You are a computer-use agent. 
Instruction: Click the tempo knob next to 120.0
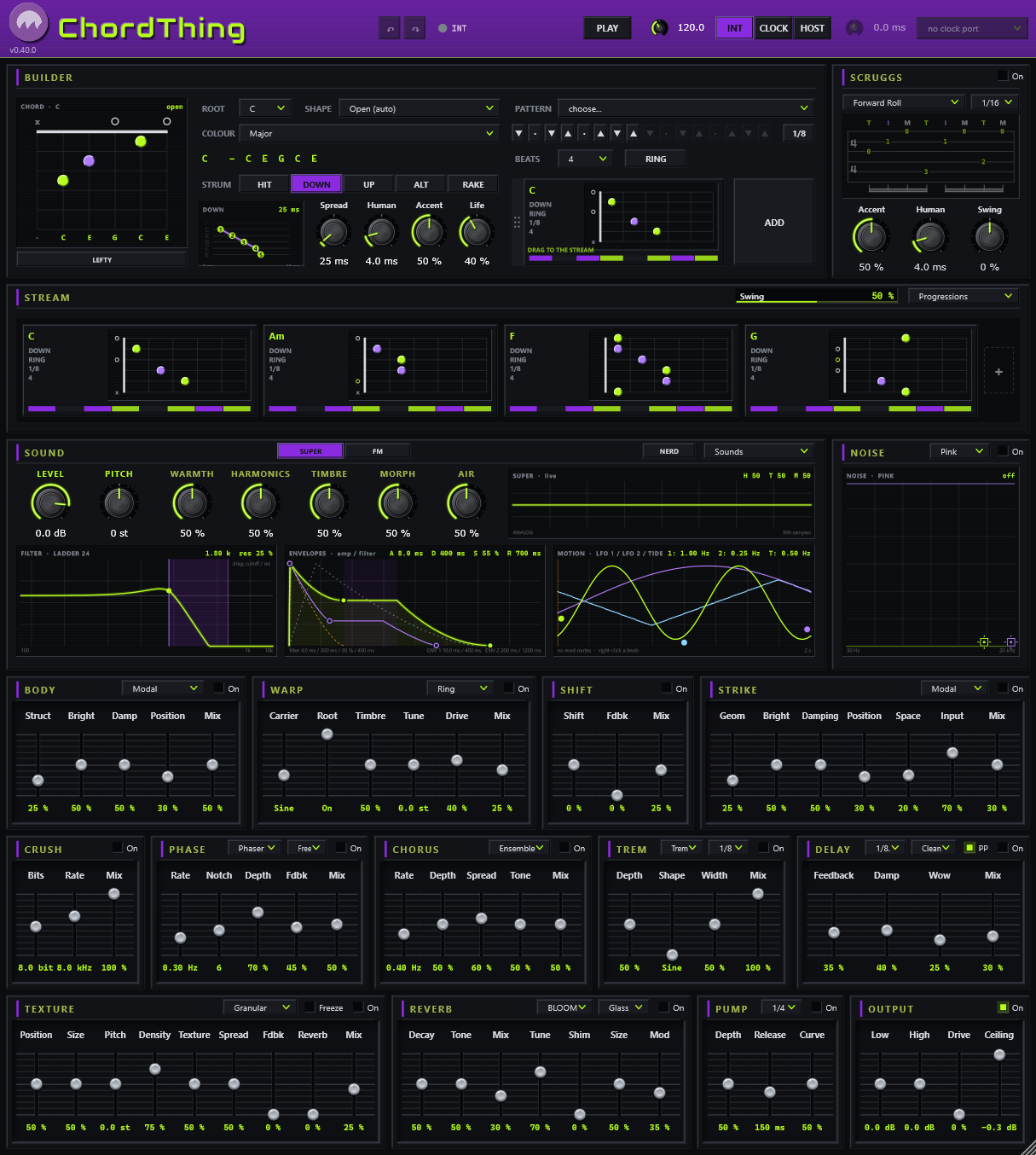659,28
